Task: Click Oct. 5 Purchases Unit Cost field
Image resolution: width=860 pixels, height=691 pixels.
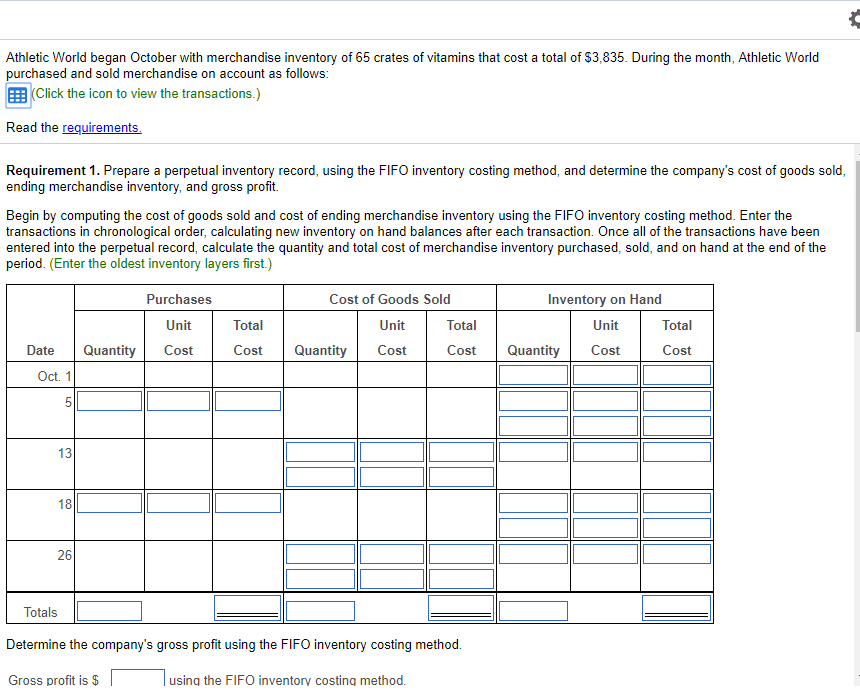Action: [x=178, y=400]
